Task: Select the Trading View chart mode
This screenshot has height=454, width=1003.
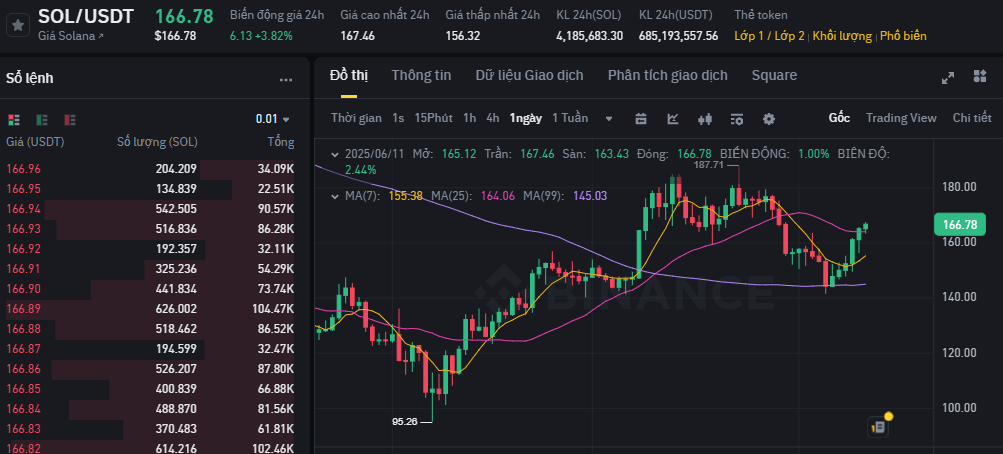Action: coord(901,118)
